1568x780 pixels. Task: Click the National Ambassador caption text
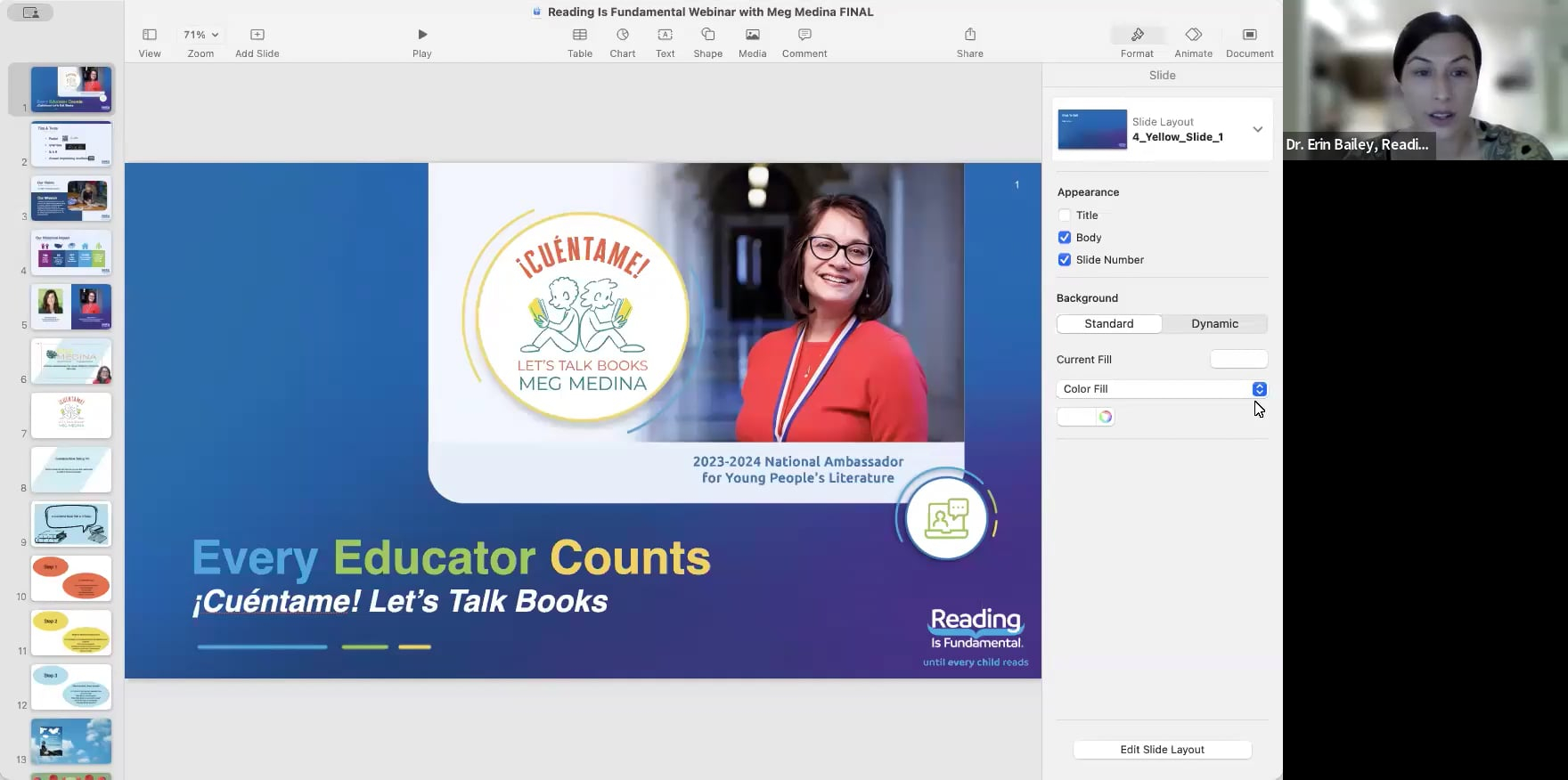tap(798, 469)
